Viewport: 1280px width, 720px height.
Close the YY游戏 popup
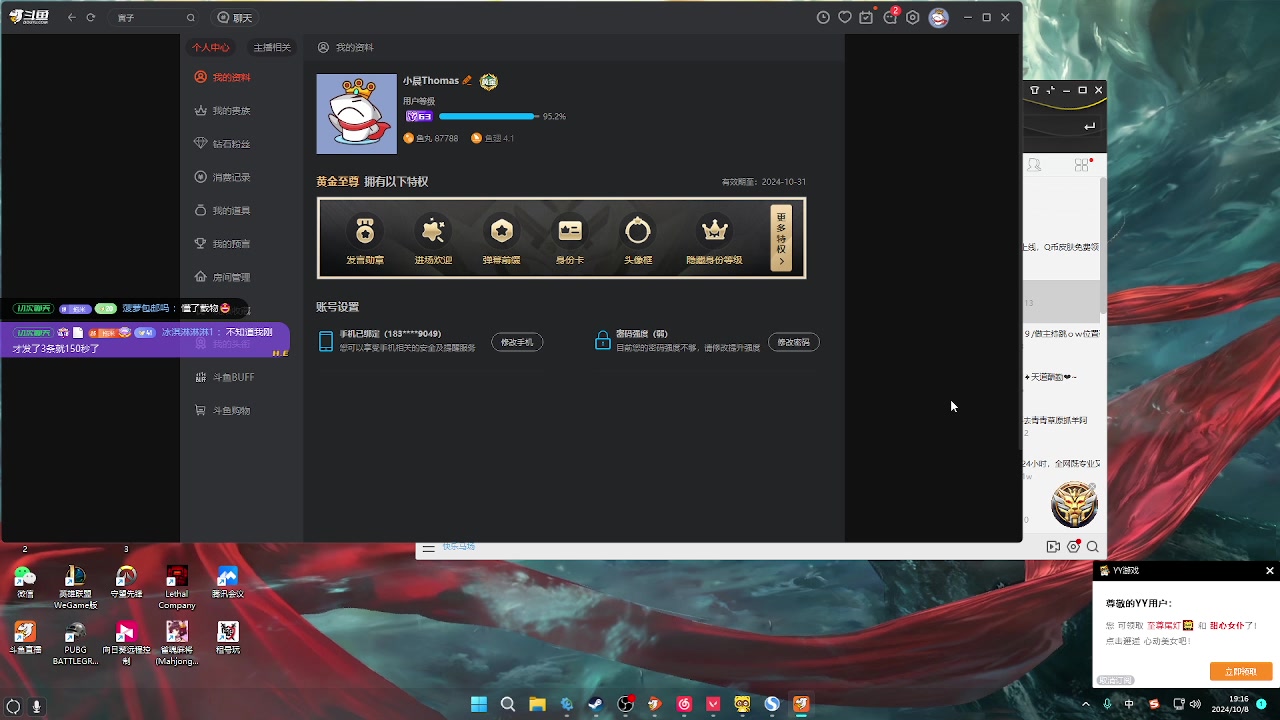point(1270,571)
